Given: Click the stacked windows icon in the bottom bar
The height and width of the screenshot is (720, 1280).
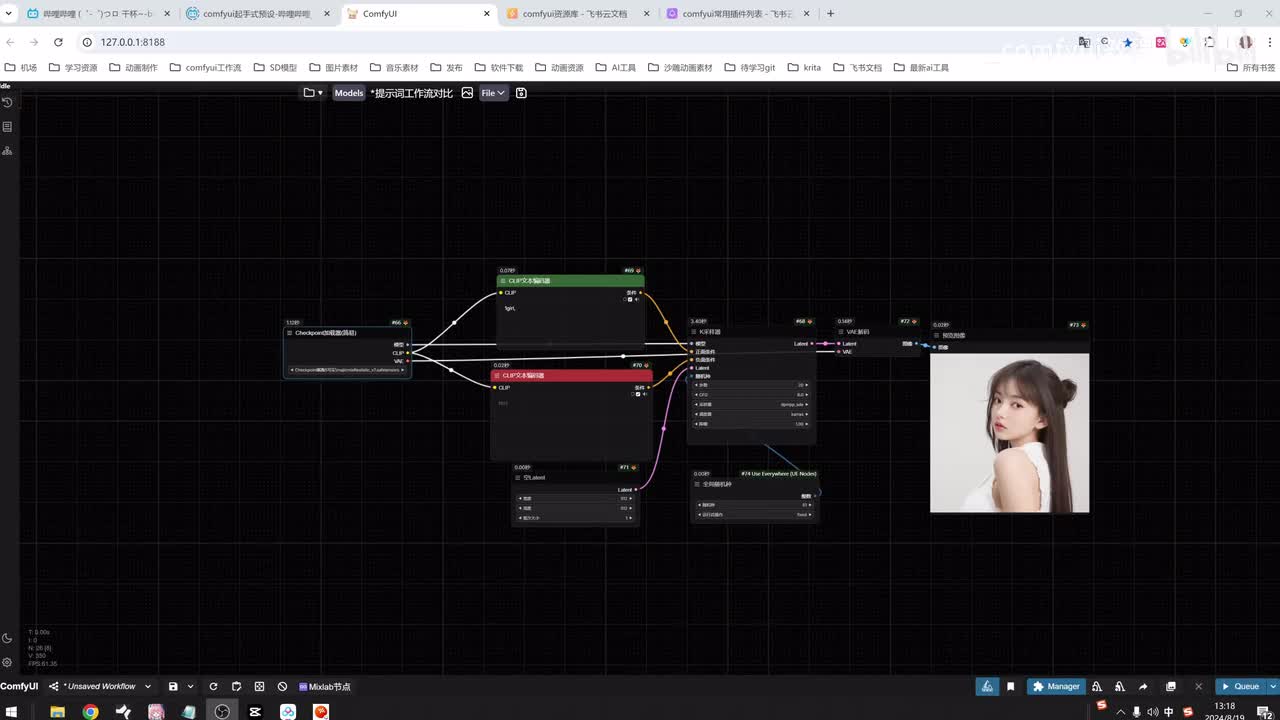Looking at the screenshot, I should pyautogui.click(x=1171, y=687).
